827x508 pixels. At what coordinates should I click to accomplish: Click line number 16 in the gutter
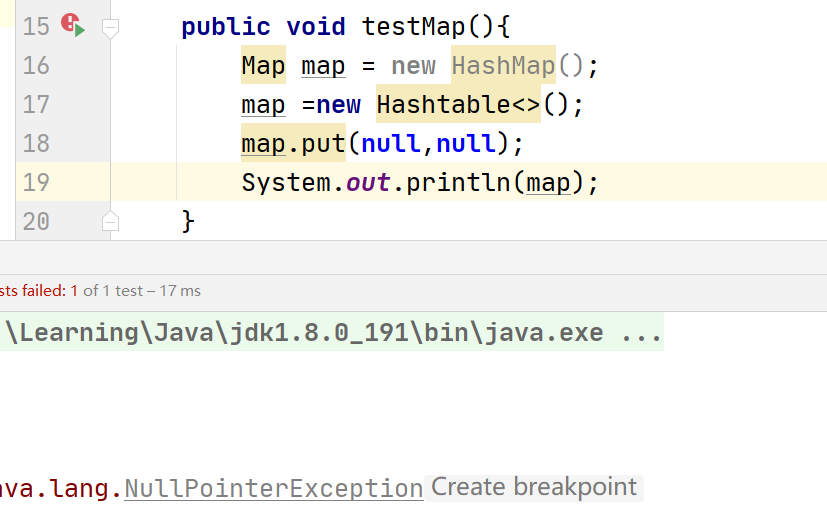click(36, 66)
